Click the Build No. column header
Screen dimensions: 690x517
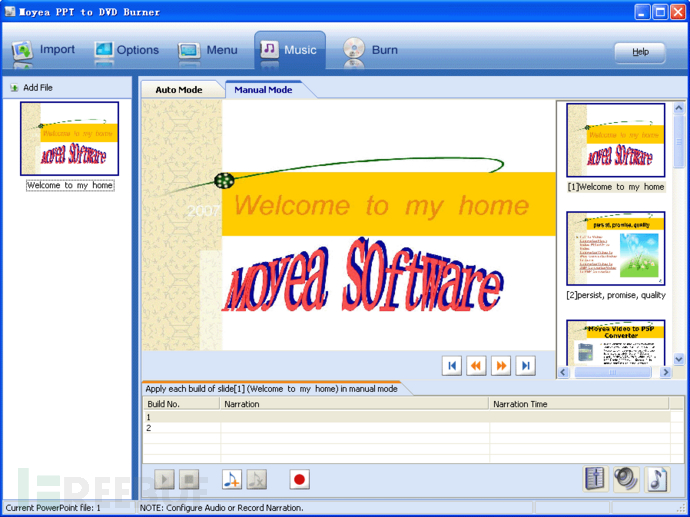tap(182, 404)
